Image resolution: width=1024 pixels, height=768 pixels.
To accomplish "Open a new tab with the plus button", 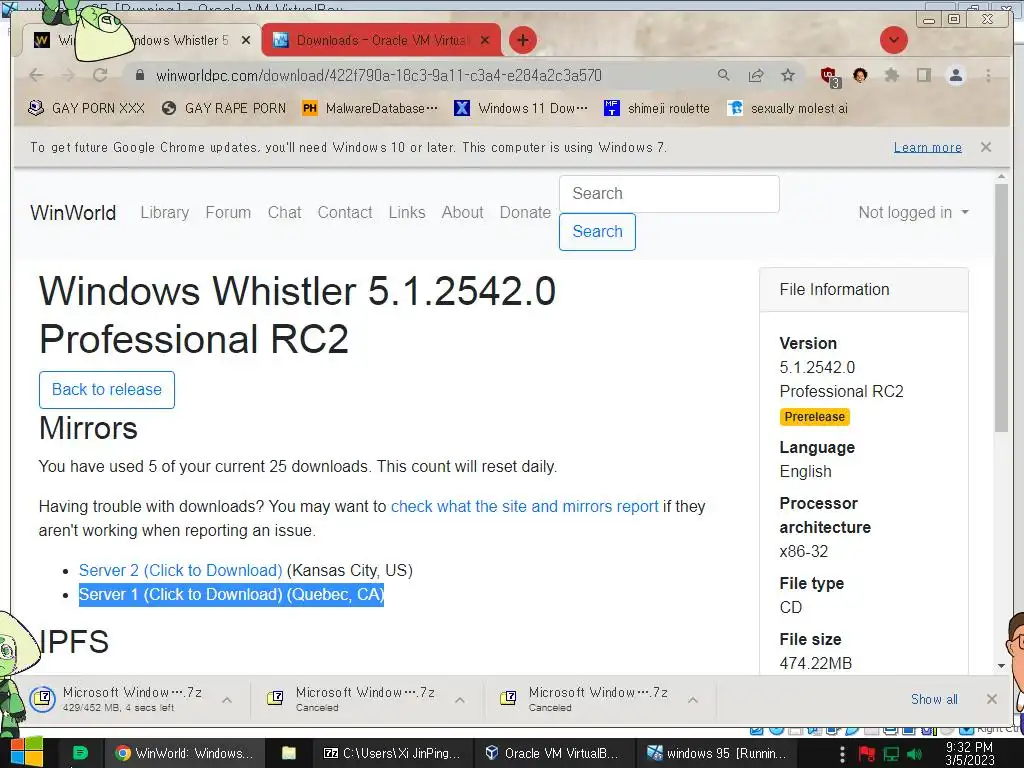I will pyautogui.click(x=522, y=40).
